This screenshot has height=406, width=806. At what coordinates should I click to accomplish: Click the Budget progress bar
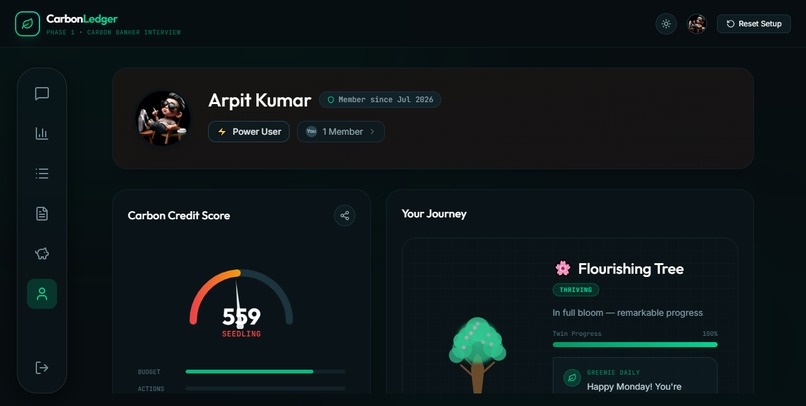tap(265, 371)
